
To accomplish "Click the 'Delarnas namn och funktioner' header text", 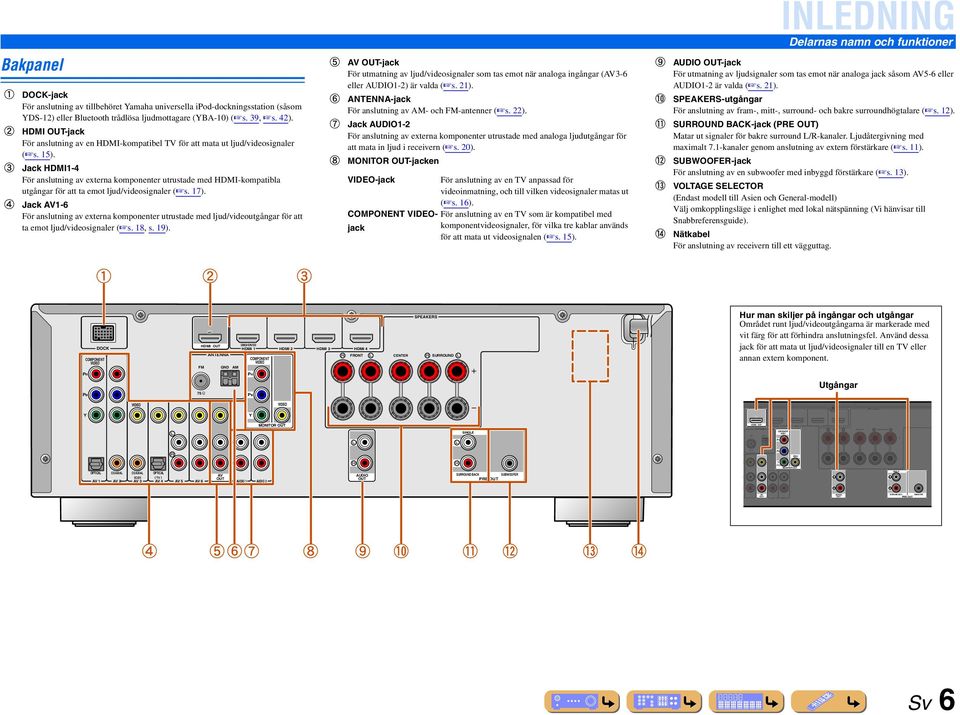I will (871, 42).
